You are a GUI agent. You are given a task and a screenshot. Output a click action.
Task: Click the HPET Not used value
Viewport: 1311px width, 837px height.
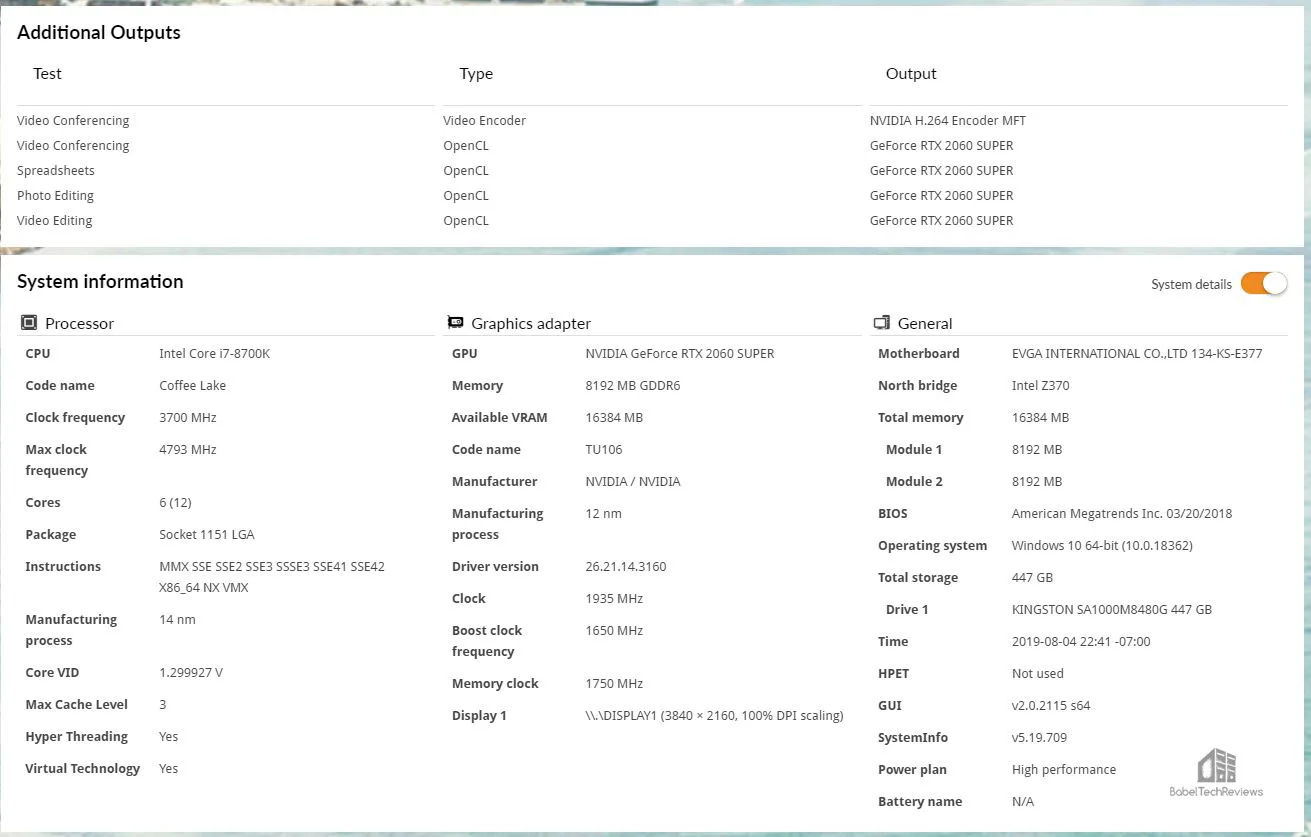[1038, 673]
